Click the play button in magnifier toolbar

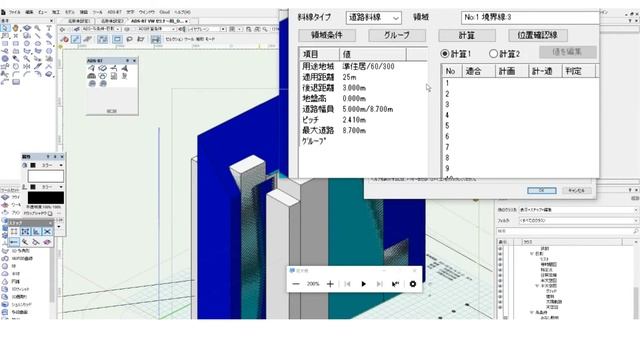pyautogui.click(x=363, y=284)
